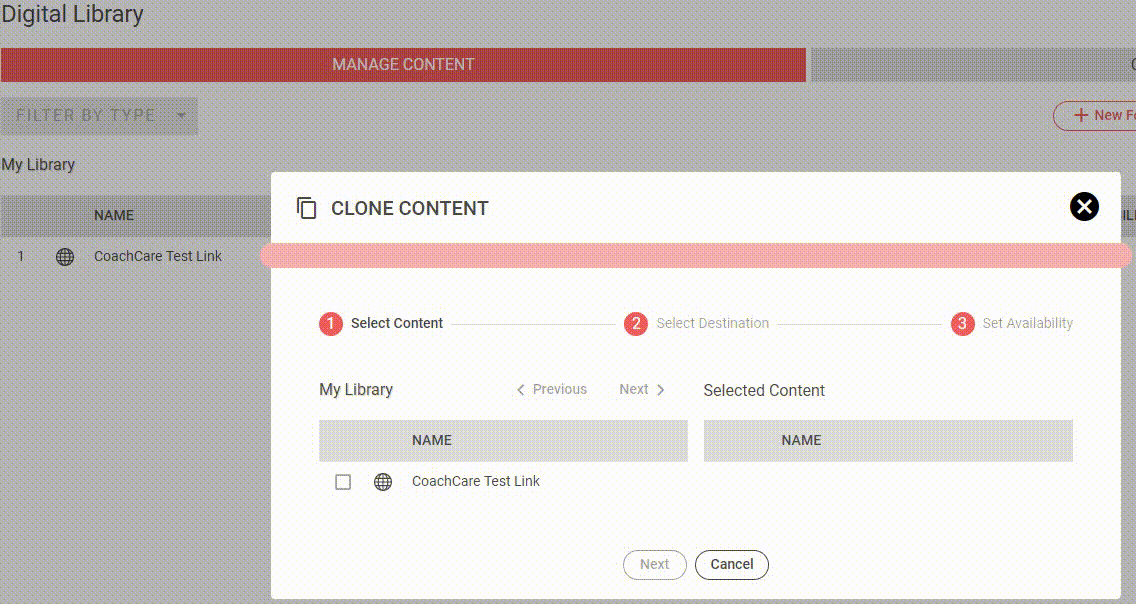Click the step 1 circle icon

click(x=330, y=324)
